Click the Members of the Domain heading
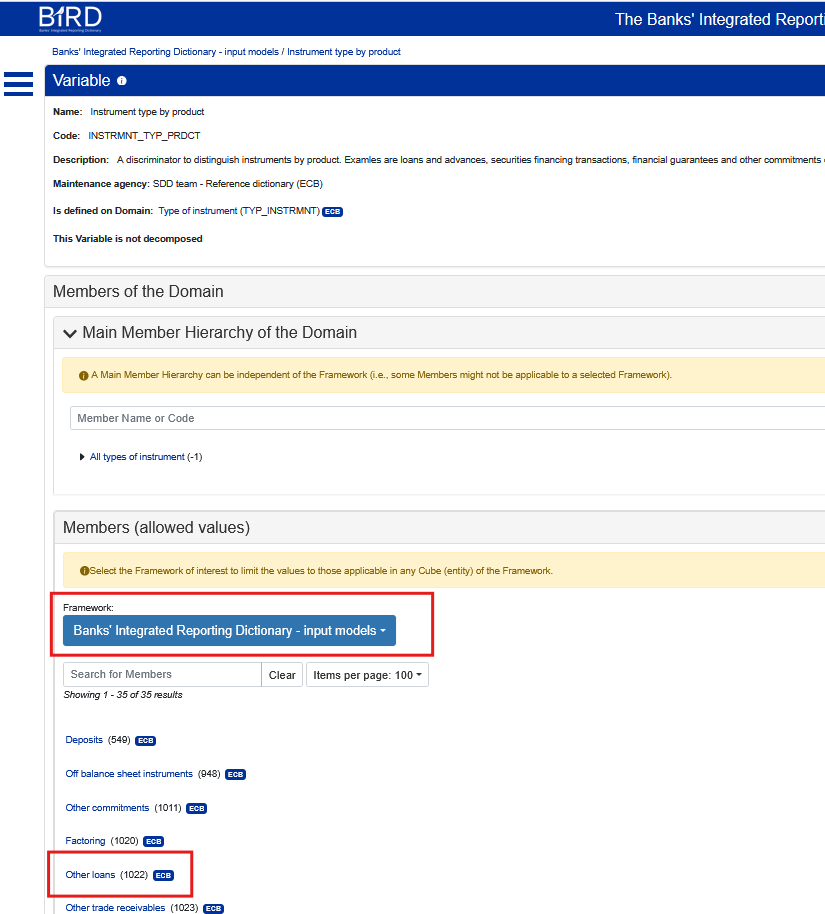Screen dimensions: 825x914 (138, 291)
